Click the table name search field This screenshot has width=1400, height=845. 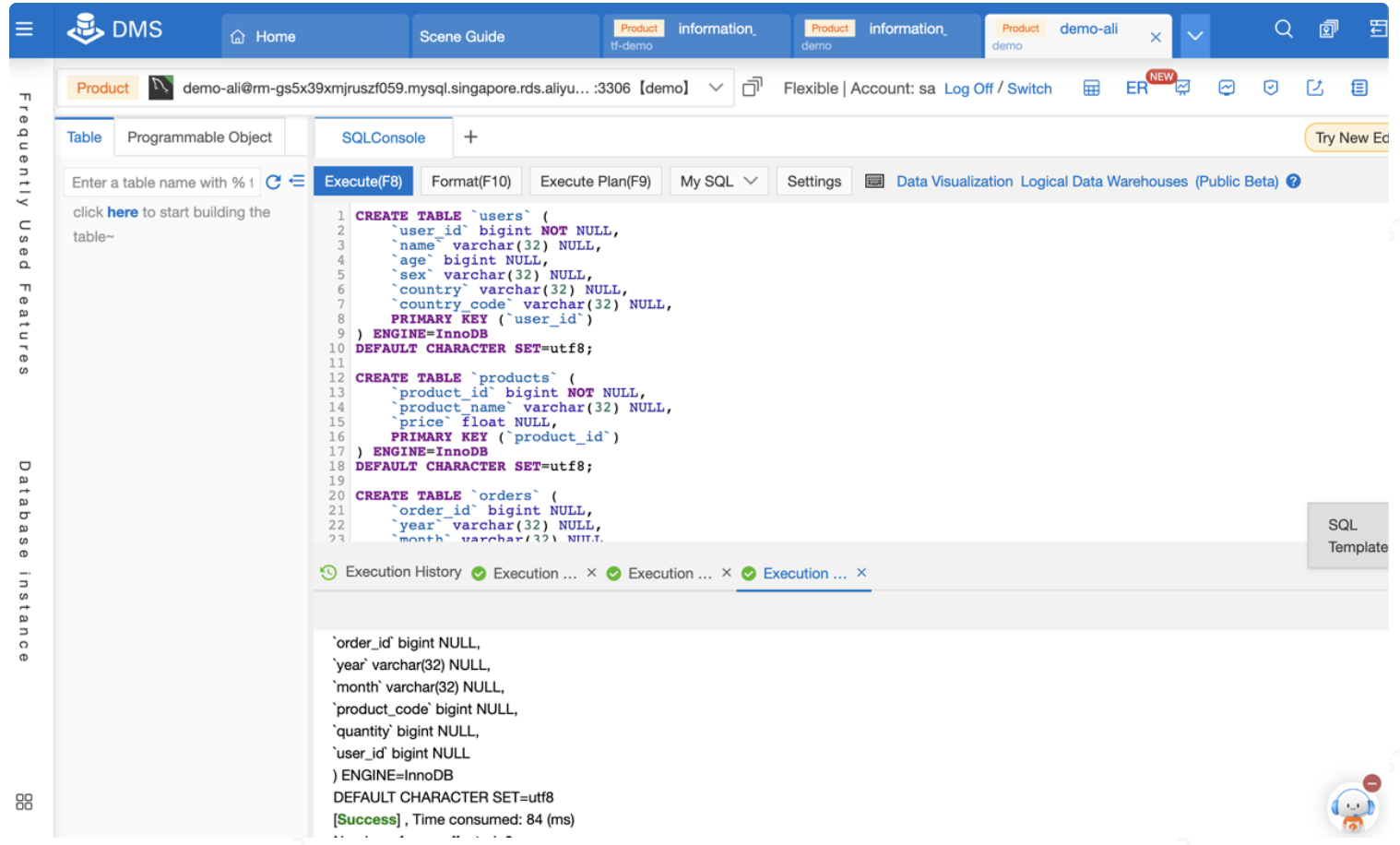tap(161, 183)
